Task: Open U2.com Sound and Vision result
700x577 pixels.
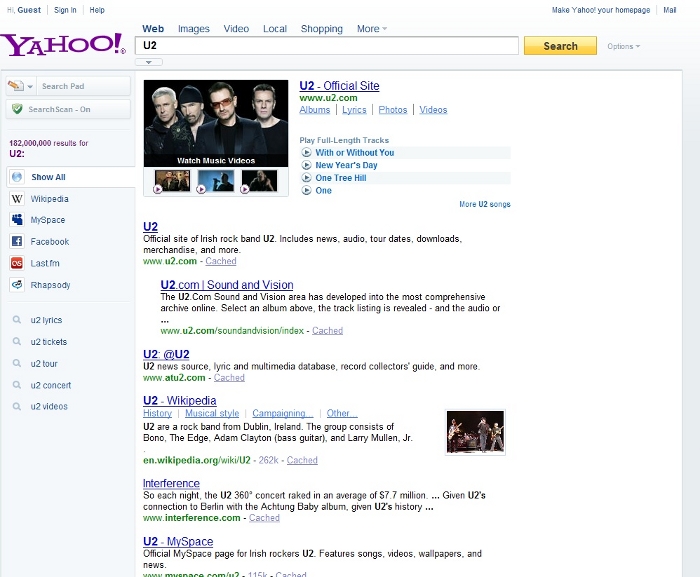Action: click(227, 284)
